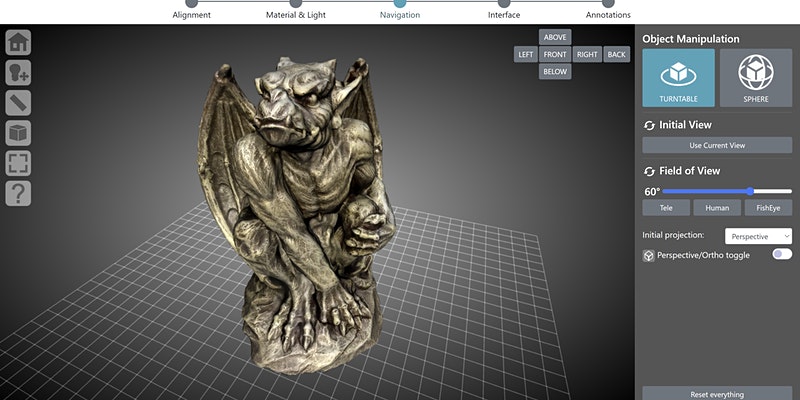This screenshot has width=800, height=400.
Task: Click the home view icon
Action: pyautogui.click(x=18, y=42)
